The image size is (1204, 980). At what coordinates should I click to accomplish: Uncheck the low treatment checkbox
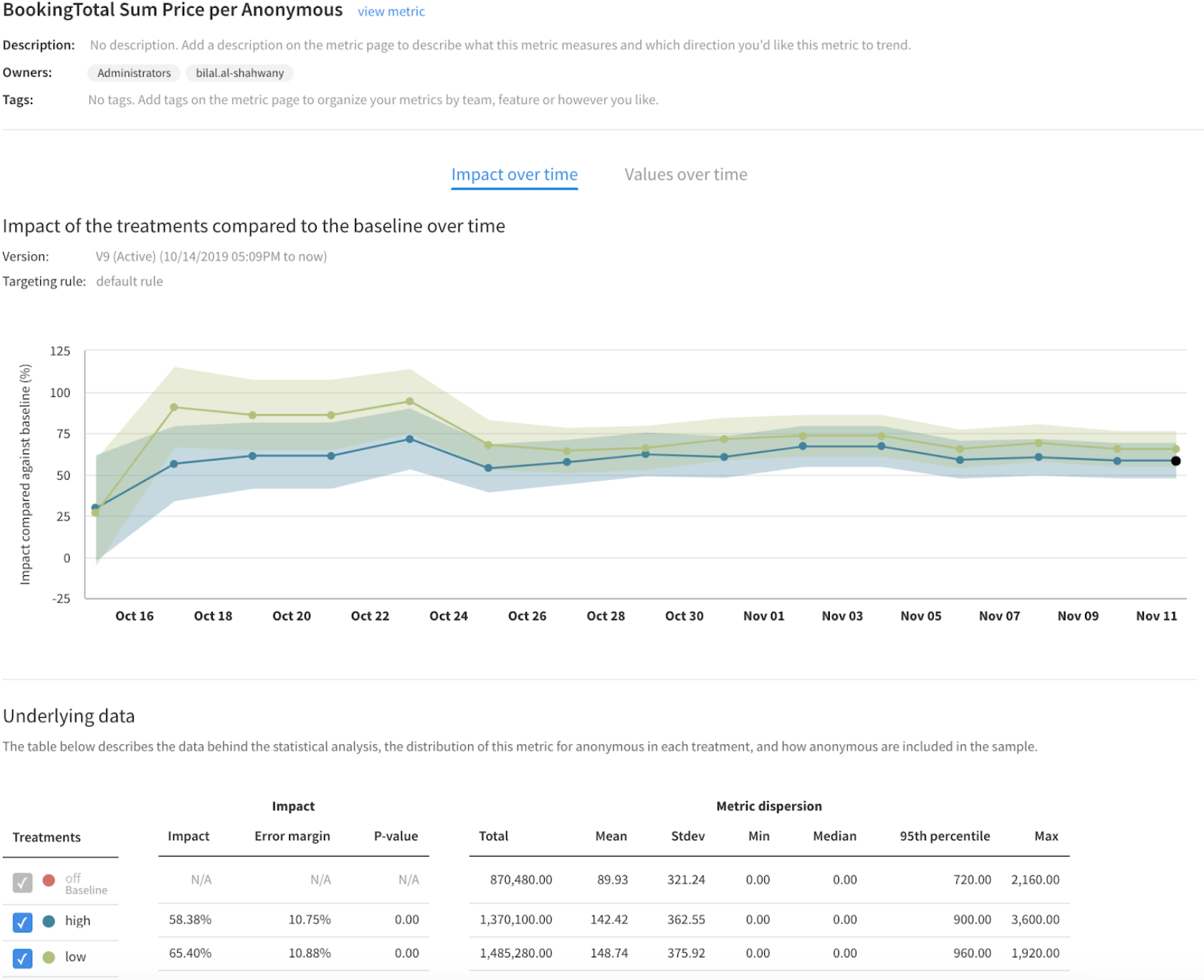tap(22, 958)
